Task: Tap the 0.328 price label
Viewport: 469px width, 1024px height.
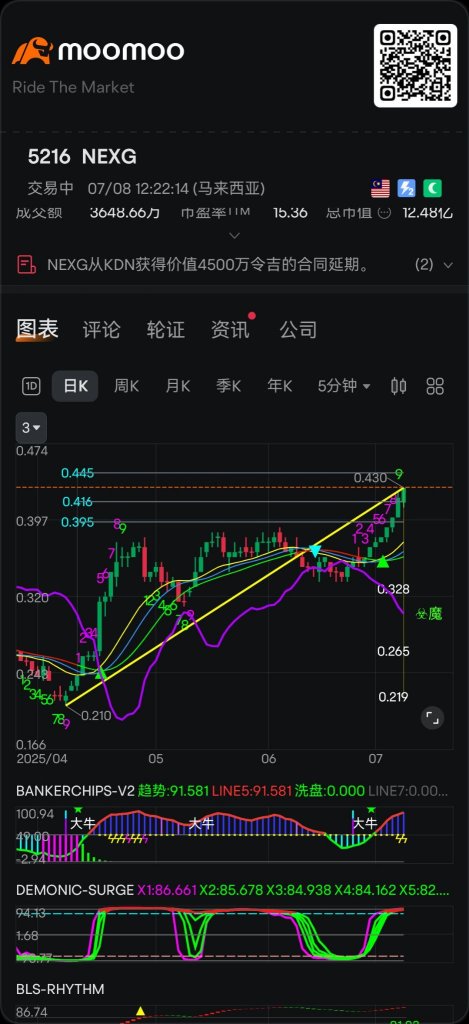Action: 393,589
